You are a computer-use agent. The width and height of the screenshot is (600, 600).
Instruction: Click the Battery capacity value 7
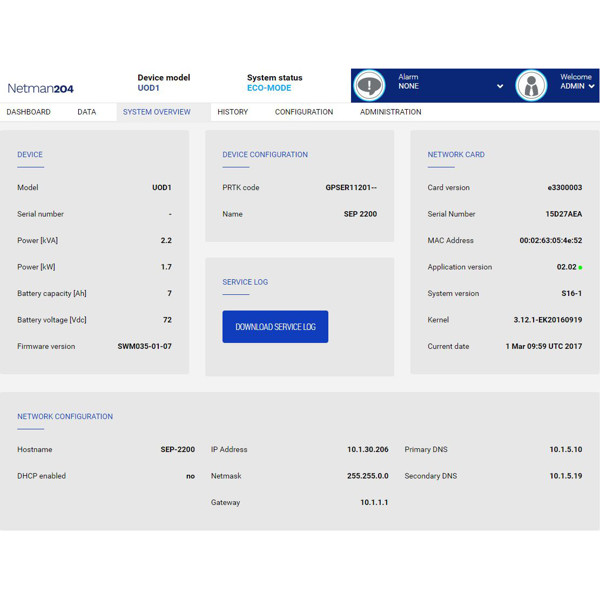170,293
